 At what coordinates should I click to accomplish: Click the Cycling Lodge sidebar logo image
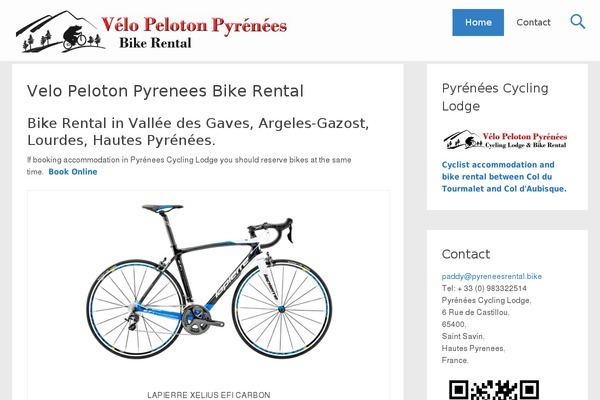tap(504, 140)
